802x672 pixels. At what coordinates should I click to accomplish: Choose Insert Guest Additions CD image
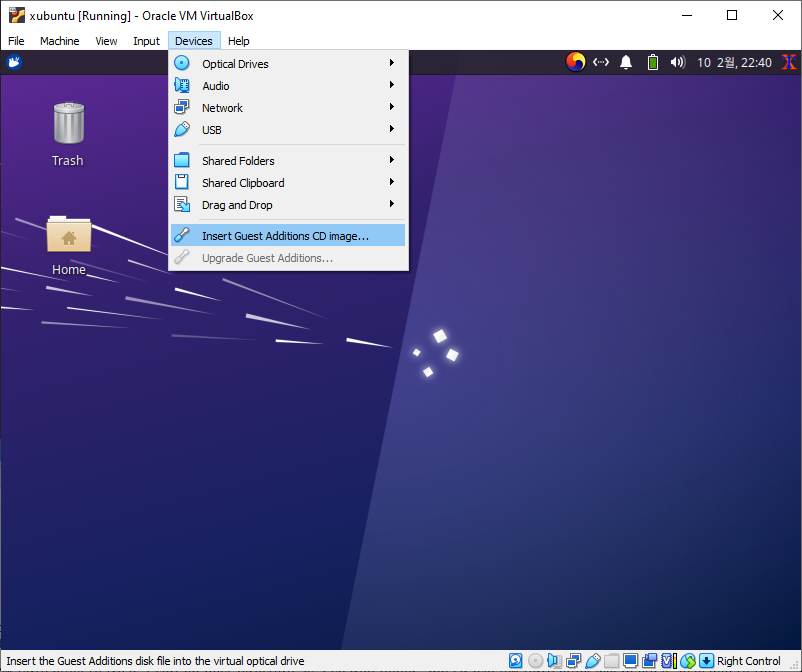(287, 235)
